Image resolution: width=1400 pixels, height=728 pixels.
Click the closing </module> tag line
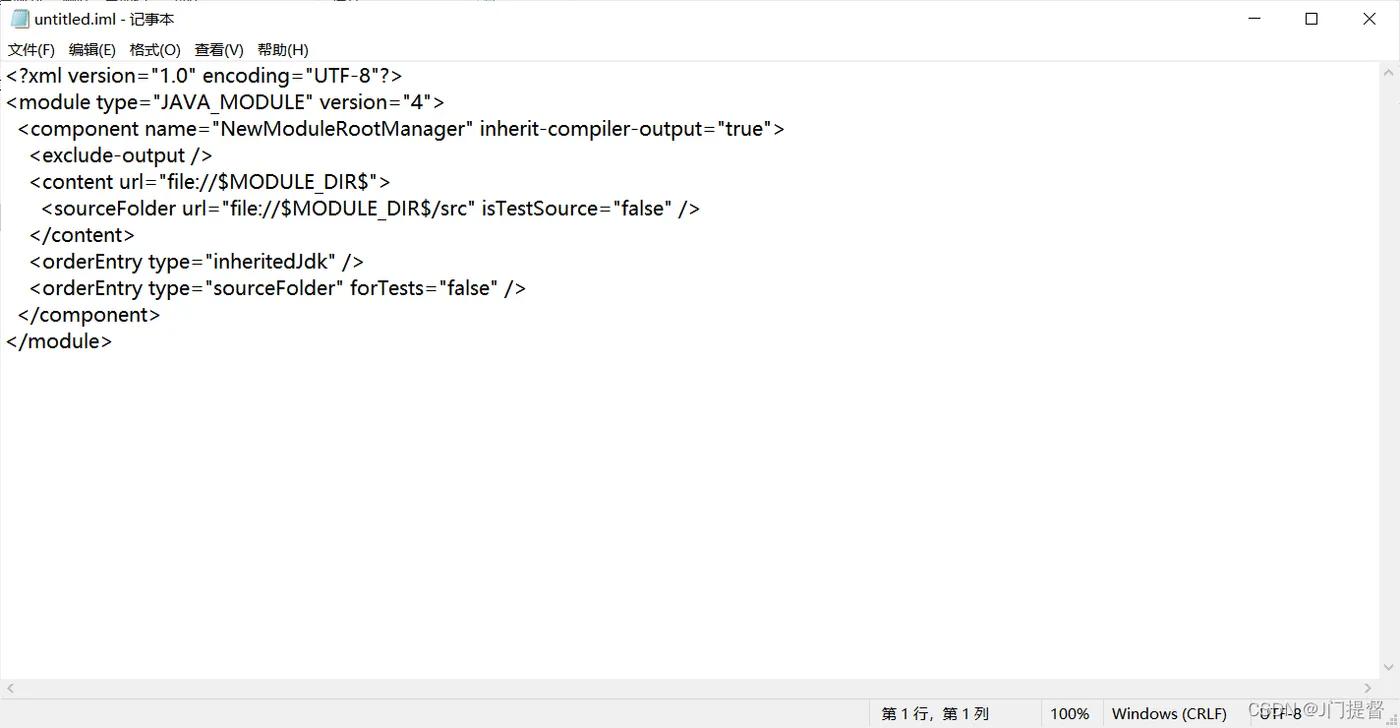click(x=59, y=341)
